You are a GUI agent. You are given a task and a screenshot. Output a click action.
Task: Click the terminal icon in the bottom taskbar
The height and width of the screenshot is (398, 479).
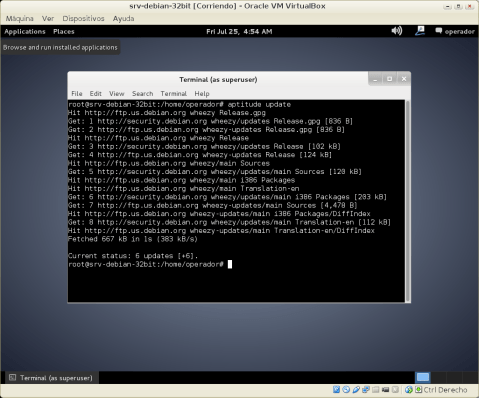click(12, 377)
